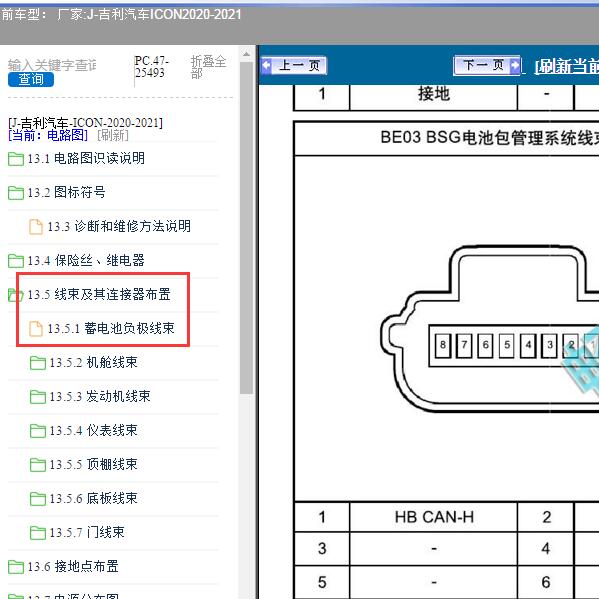Focus the keyword search input field
Screen dimensions: 599x599
[x=53, y=65]
